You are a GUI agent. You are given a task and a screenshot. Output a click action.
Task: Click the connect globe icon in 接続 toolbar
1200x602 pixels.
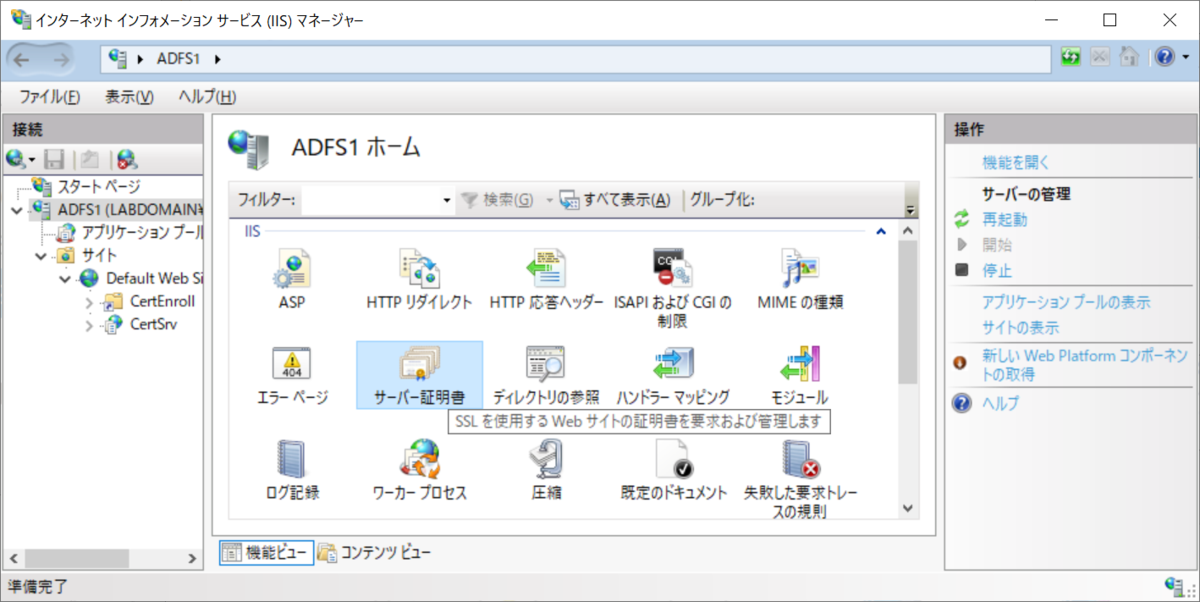tap(16, 158)
